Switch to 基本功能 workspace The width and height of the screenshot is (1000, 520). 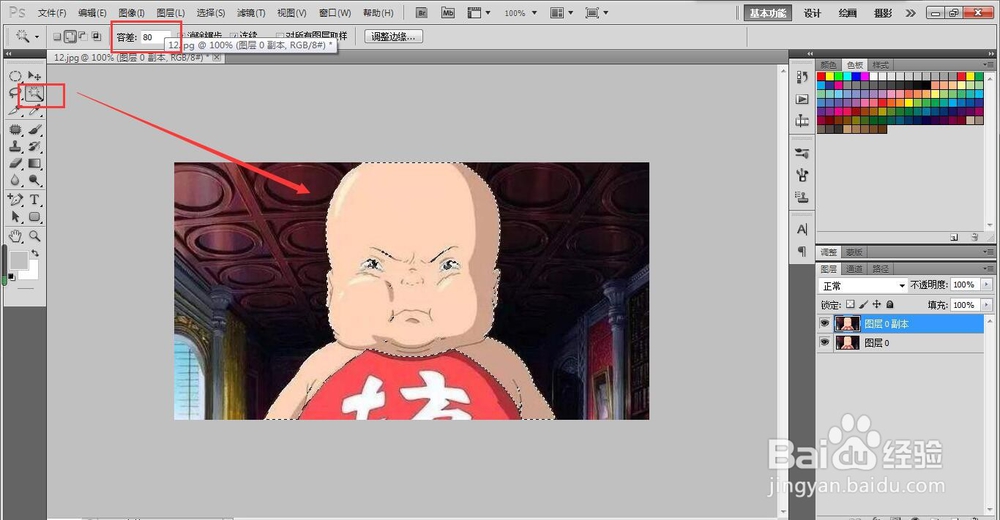pyautogui.click(x=768, y=13)
